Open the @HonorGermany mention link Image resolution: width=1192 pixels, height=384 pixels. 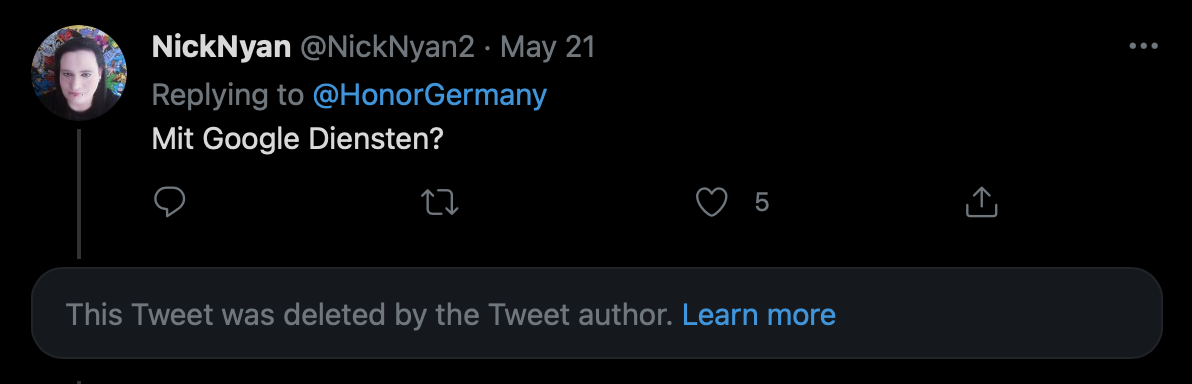[430, 95]
